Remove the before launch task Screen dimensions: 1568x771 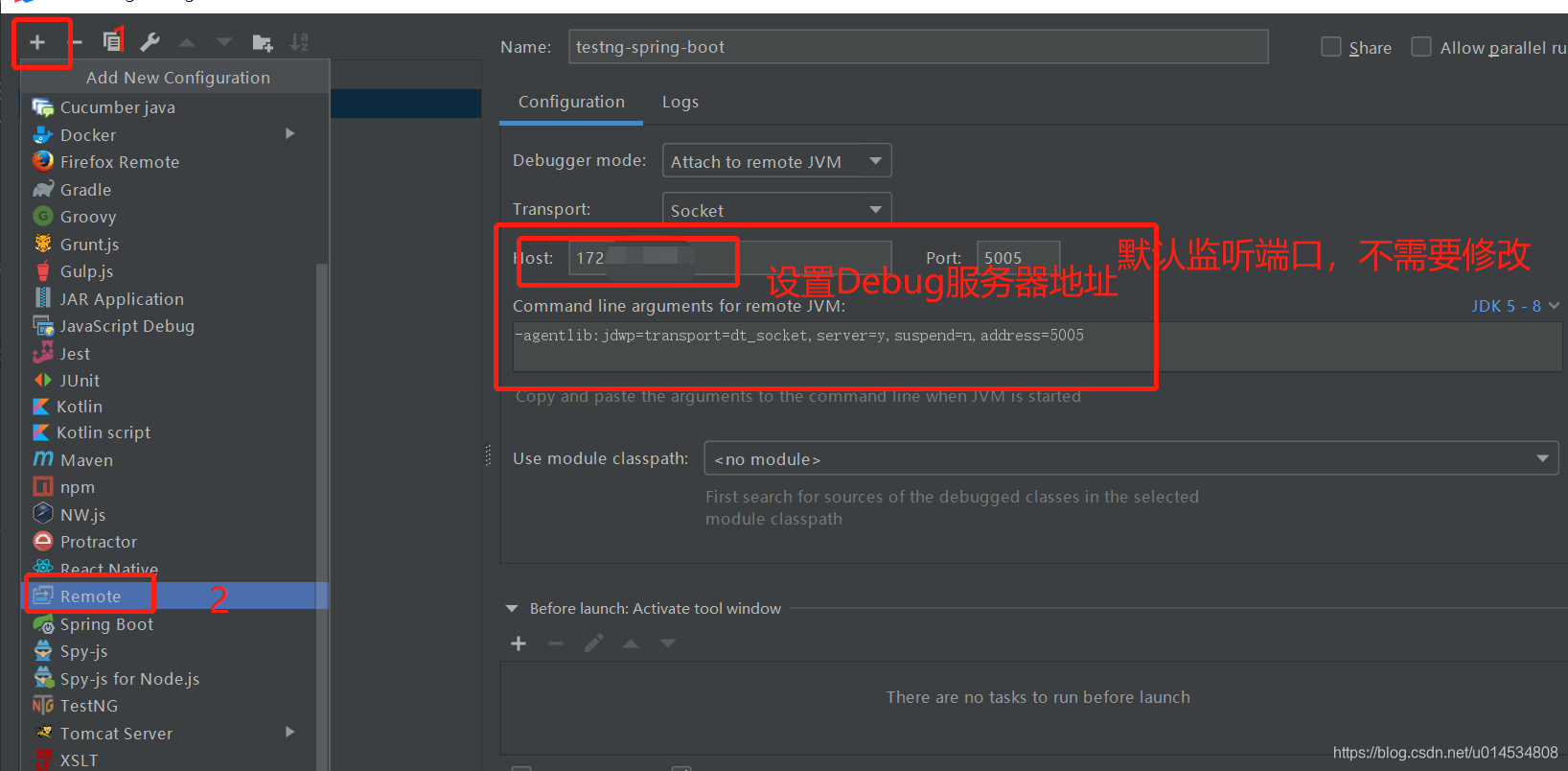pos(556,643)
